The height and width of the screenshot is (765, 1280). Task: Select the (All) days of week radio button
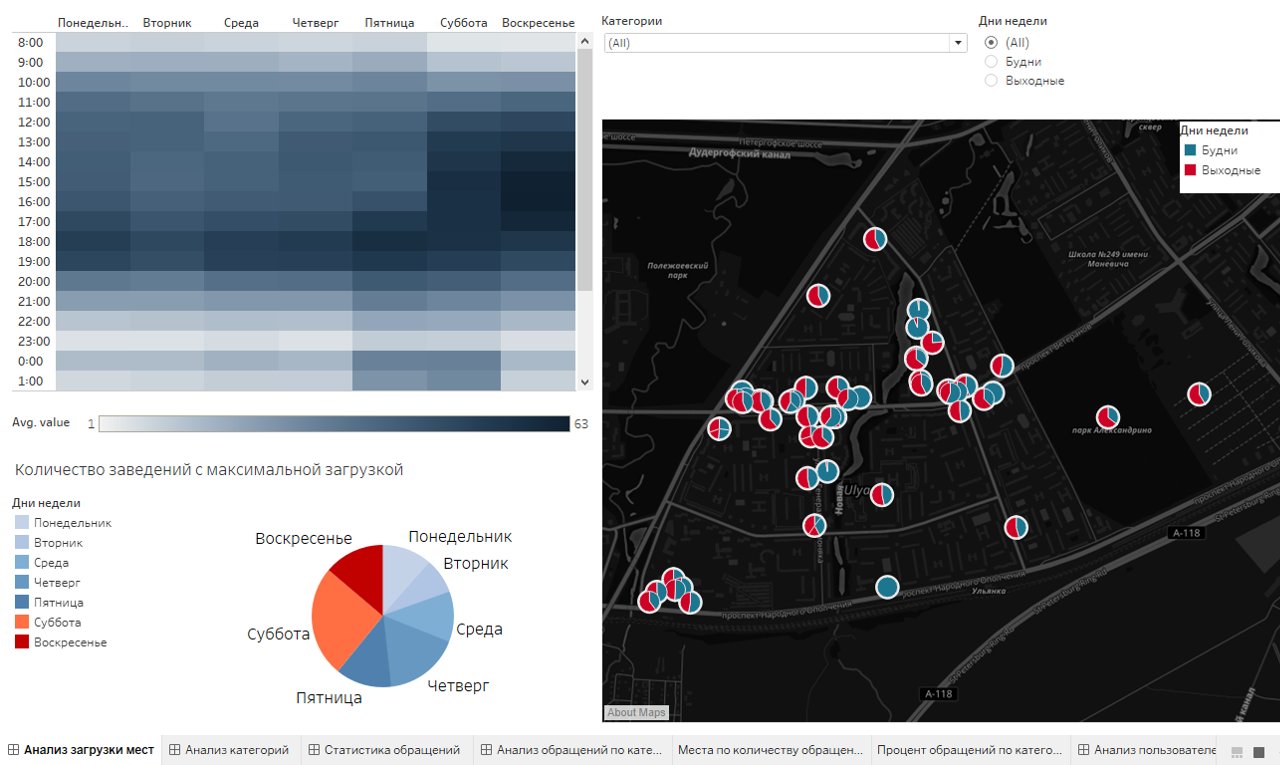tap(991, 43)
